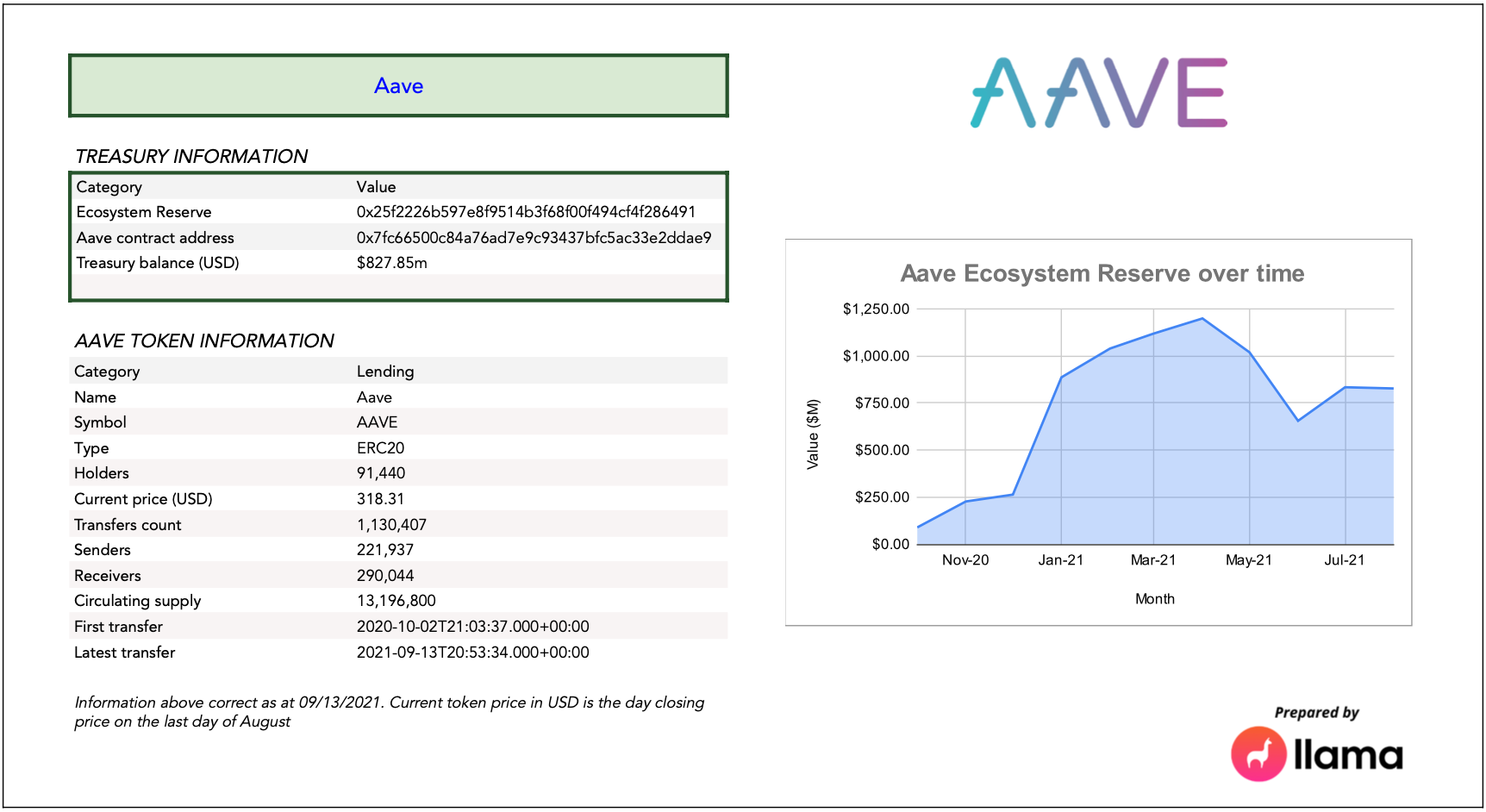Select the 'First transfer' label
The height and width of the screenshot is (812, 1486).
(x=118, y=627)
